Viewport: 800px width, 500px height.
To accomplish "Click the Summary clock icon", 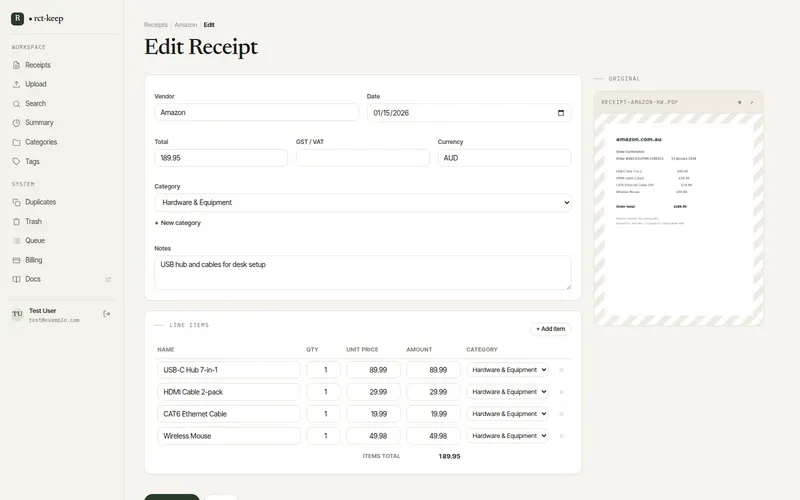I will pyautogui.click(x=16, y=122).
